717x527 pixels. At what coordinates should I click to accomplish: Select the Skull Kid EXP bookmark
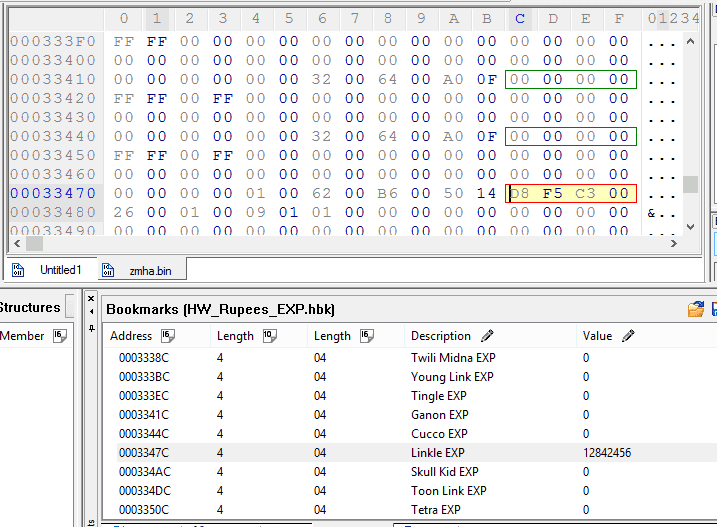pyautogui.click(x=409, y=472)
